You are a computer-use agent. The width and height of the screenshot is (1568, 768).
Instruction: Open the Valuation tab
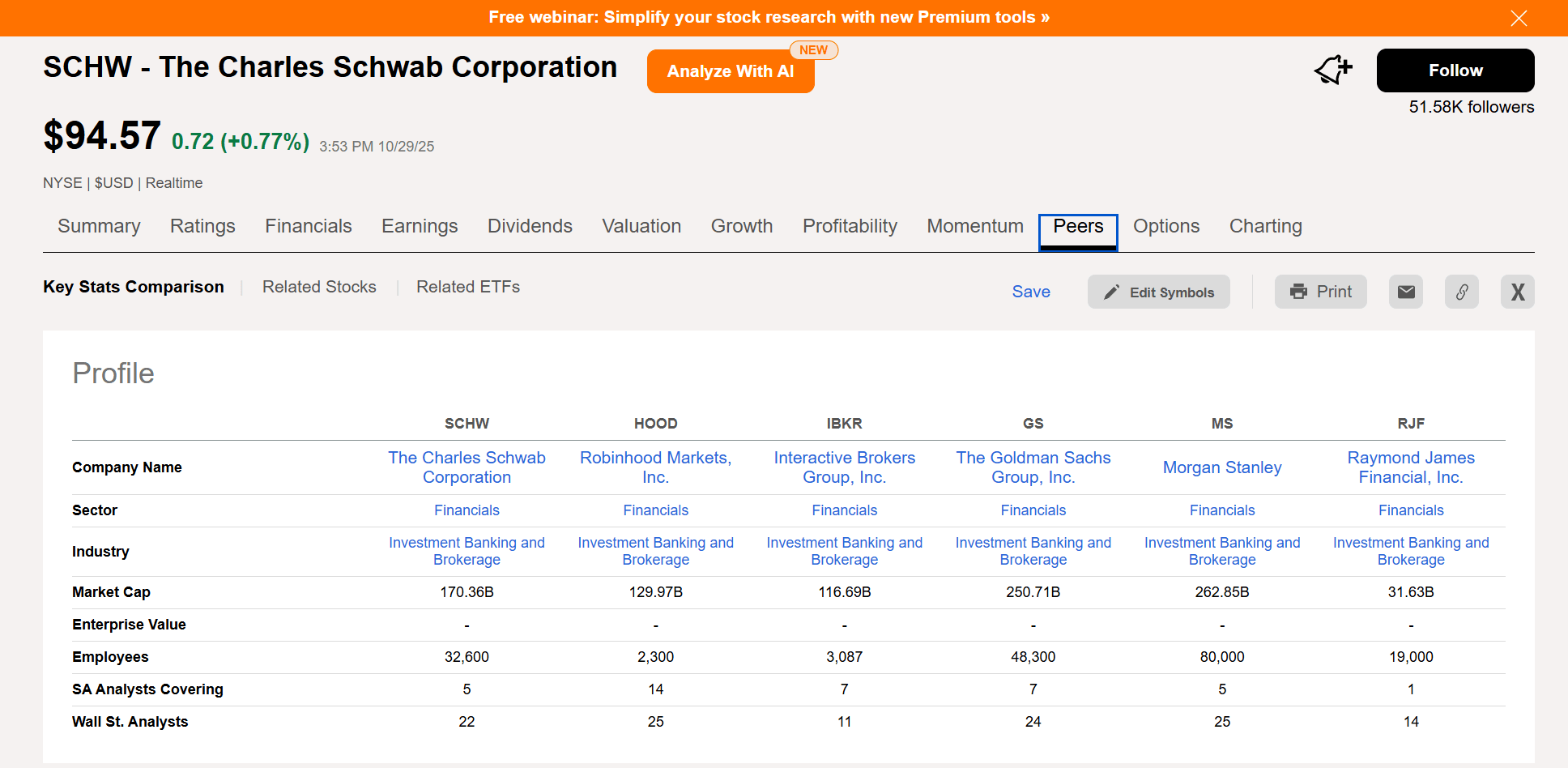641,226
